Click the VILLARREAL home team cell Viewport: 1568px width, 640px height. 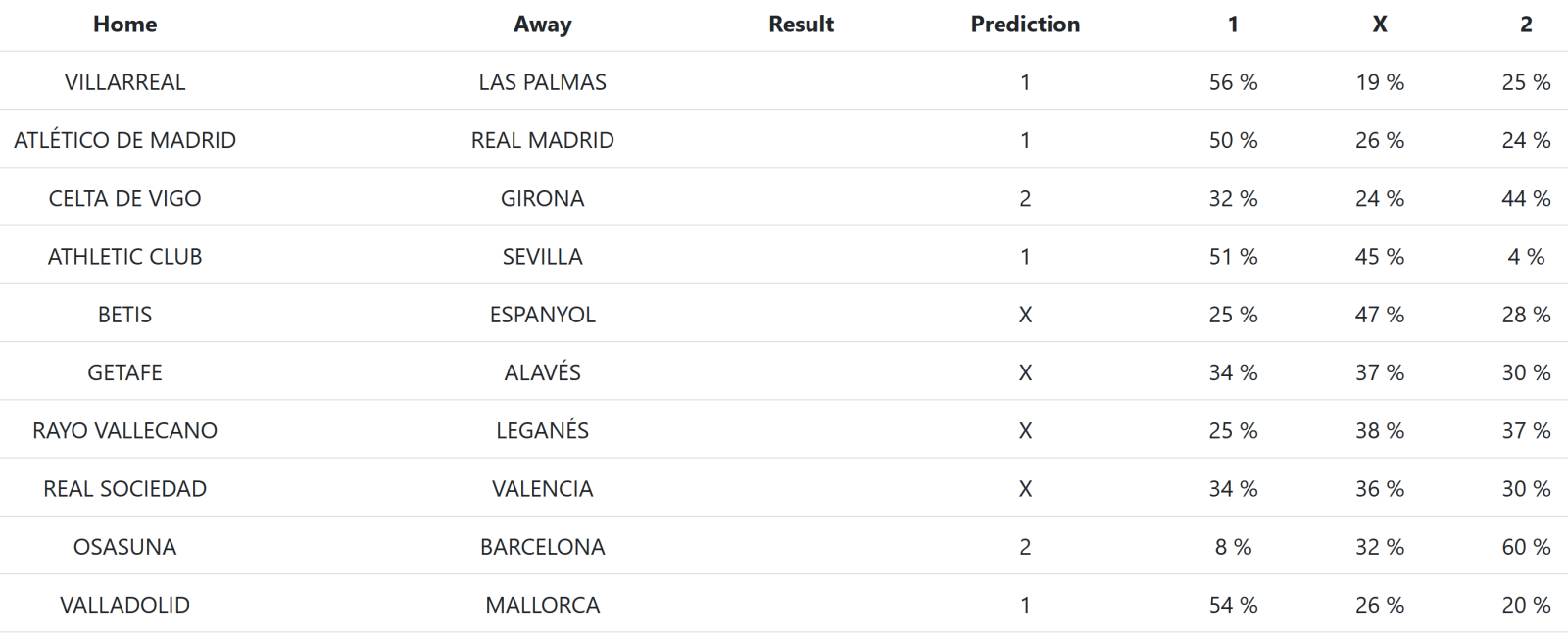click(x=124, y=82)
